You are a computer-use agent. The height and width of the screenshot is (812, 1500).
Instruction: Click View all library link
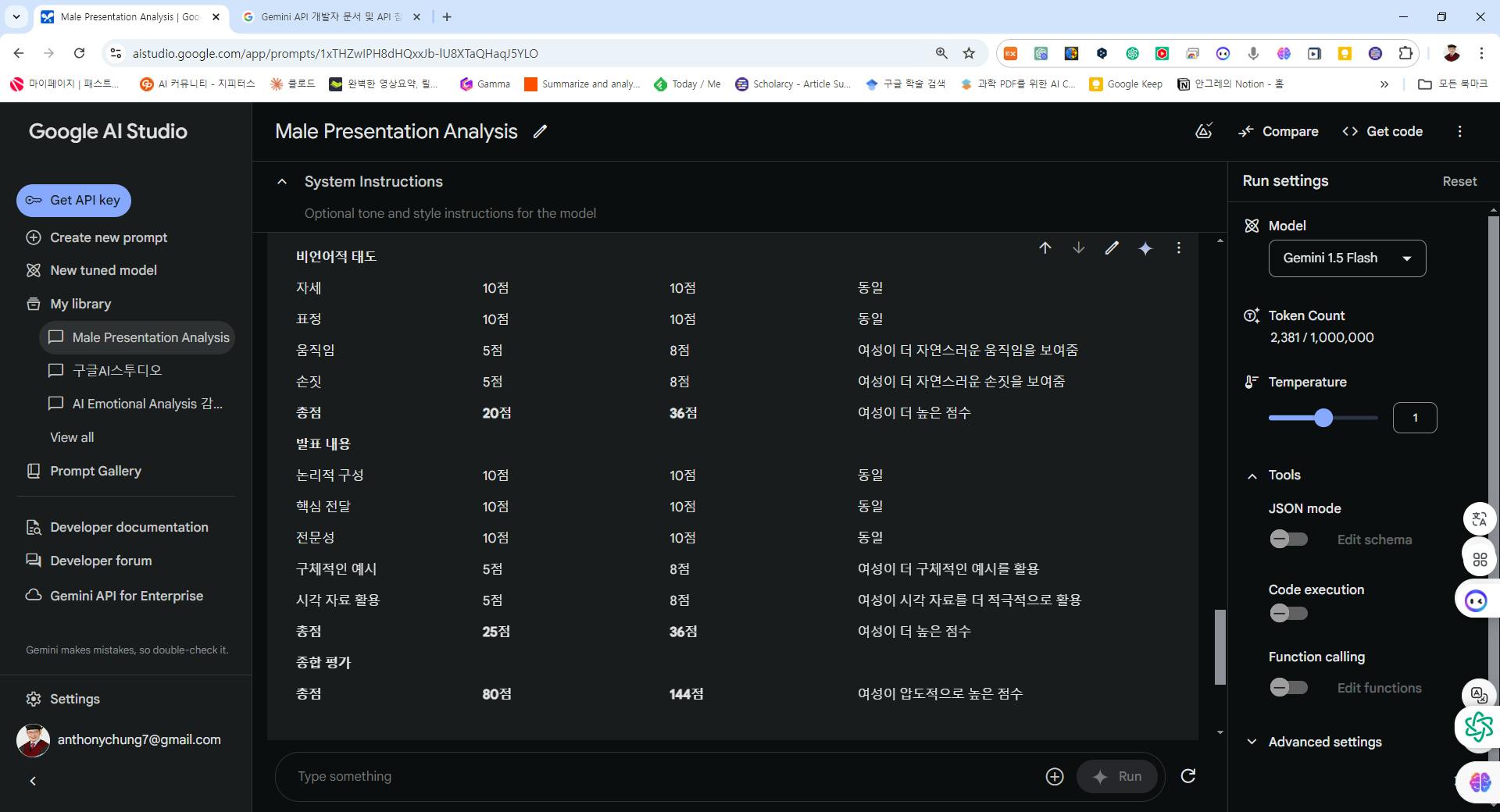tap(72, 437)
